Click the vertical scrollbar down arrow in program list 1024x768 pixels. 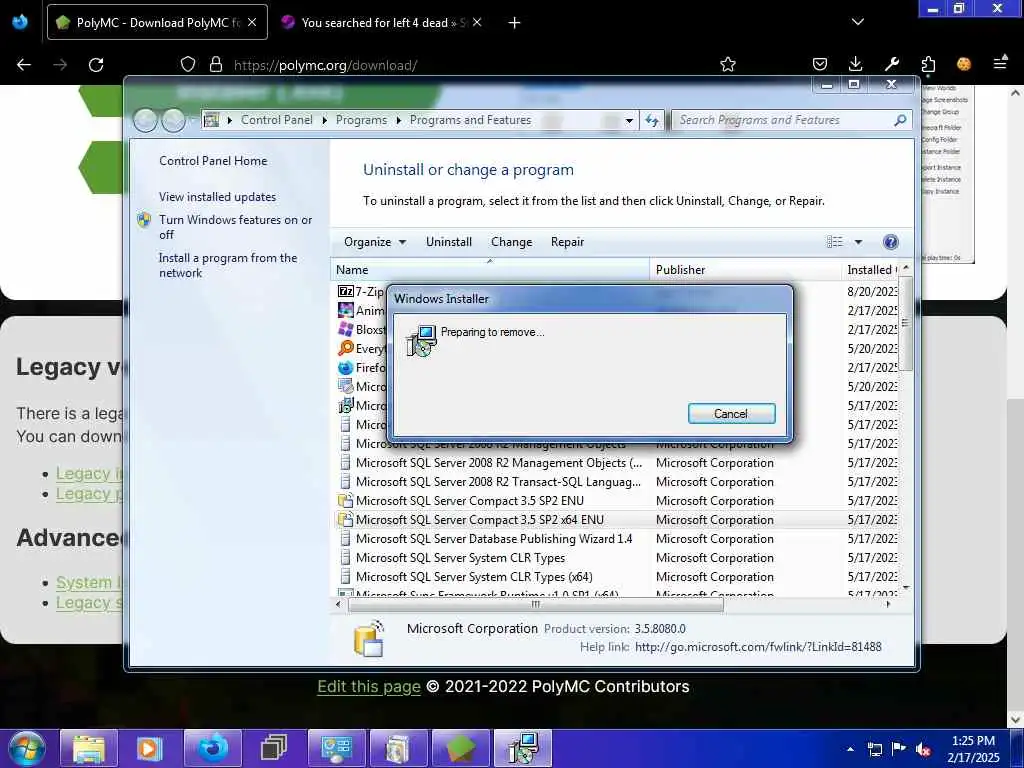[906, 588]
